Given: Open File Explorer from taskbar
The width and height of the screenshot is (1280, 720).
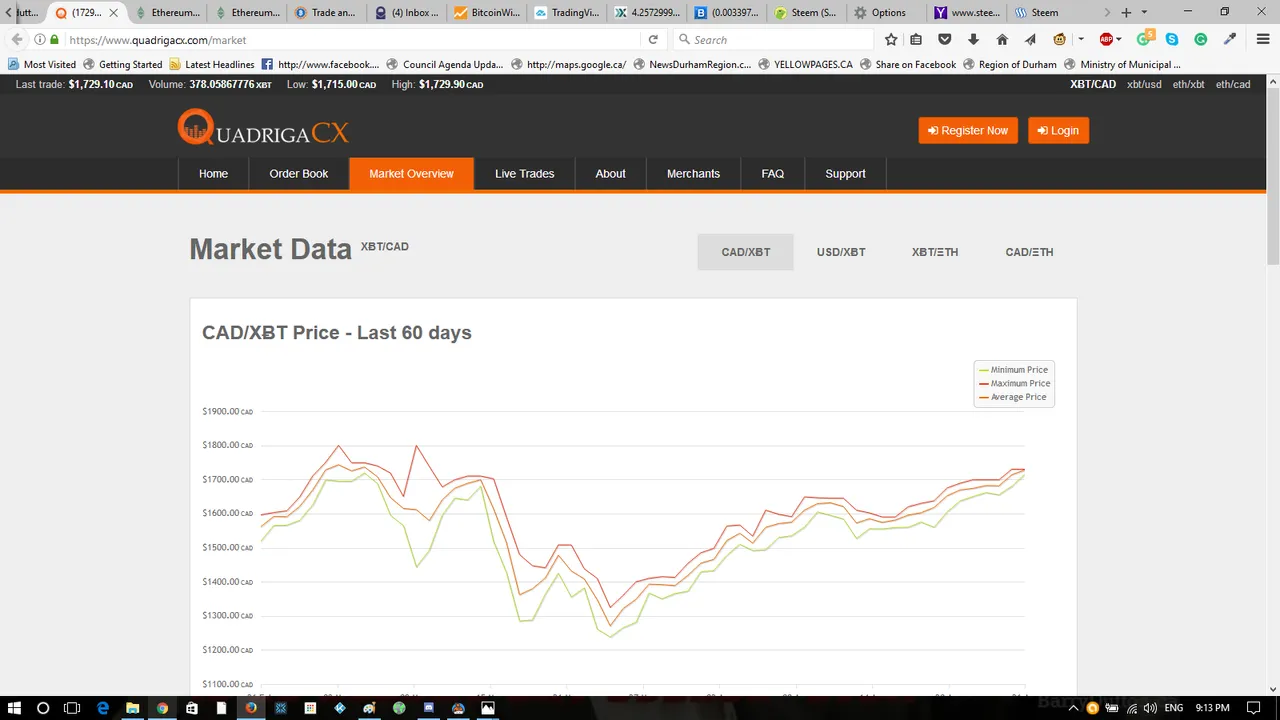Looking at the screenshot, I should coord(132,708).
